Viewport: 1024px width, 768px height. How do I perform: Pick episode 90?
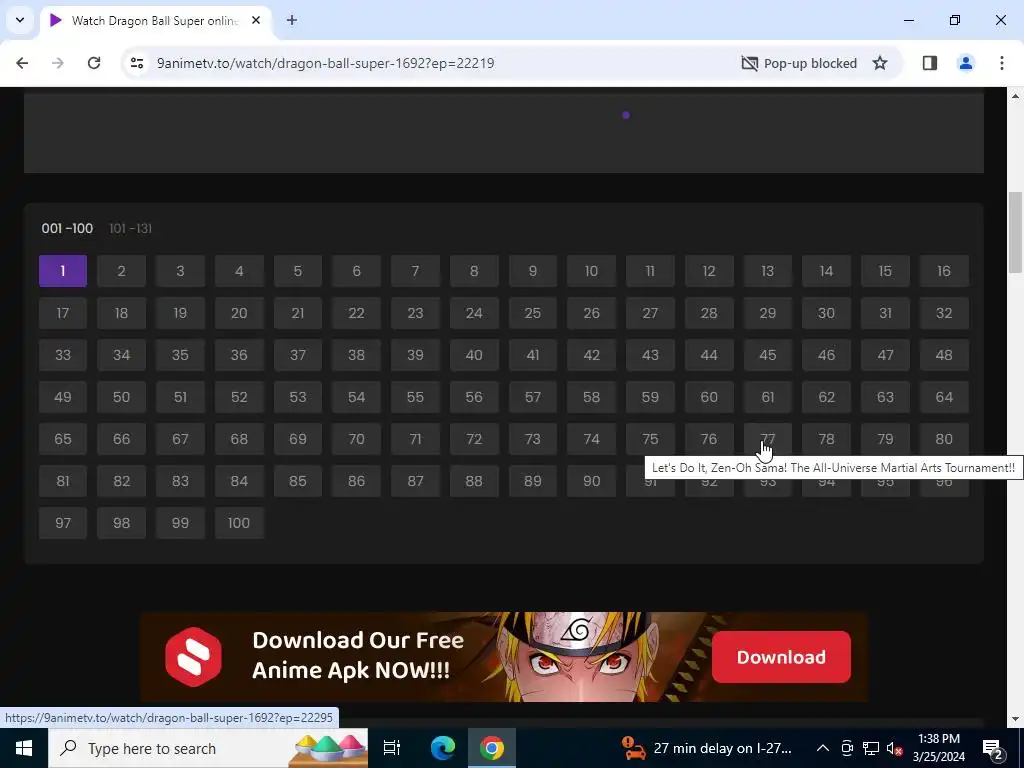591,481
